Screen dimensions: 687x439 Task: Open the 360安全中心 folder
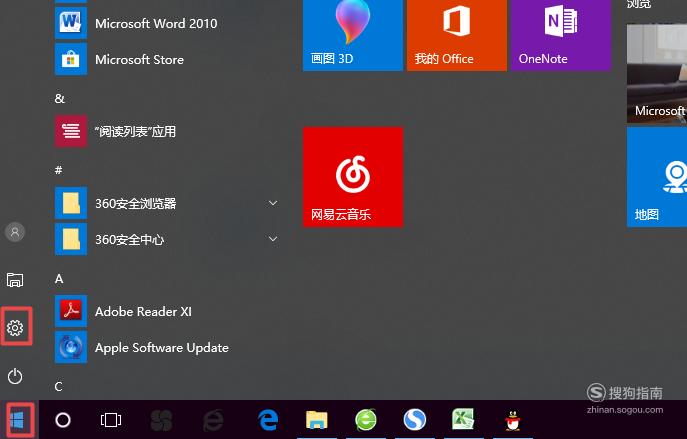[x=166, y=239]
